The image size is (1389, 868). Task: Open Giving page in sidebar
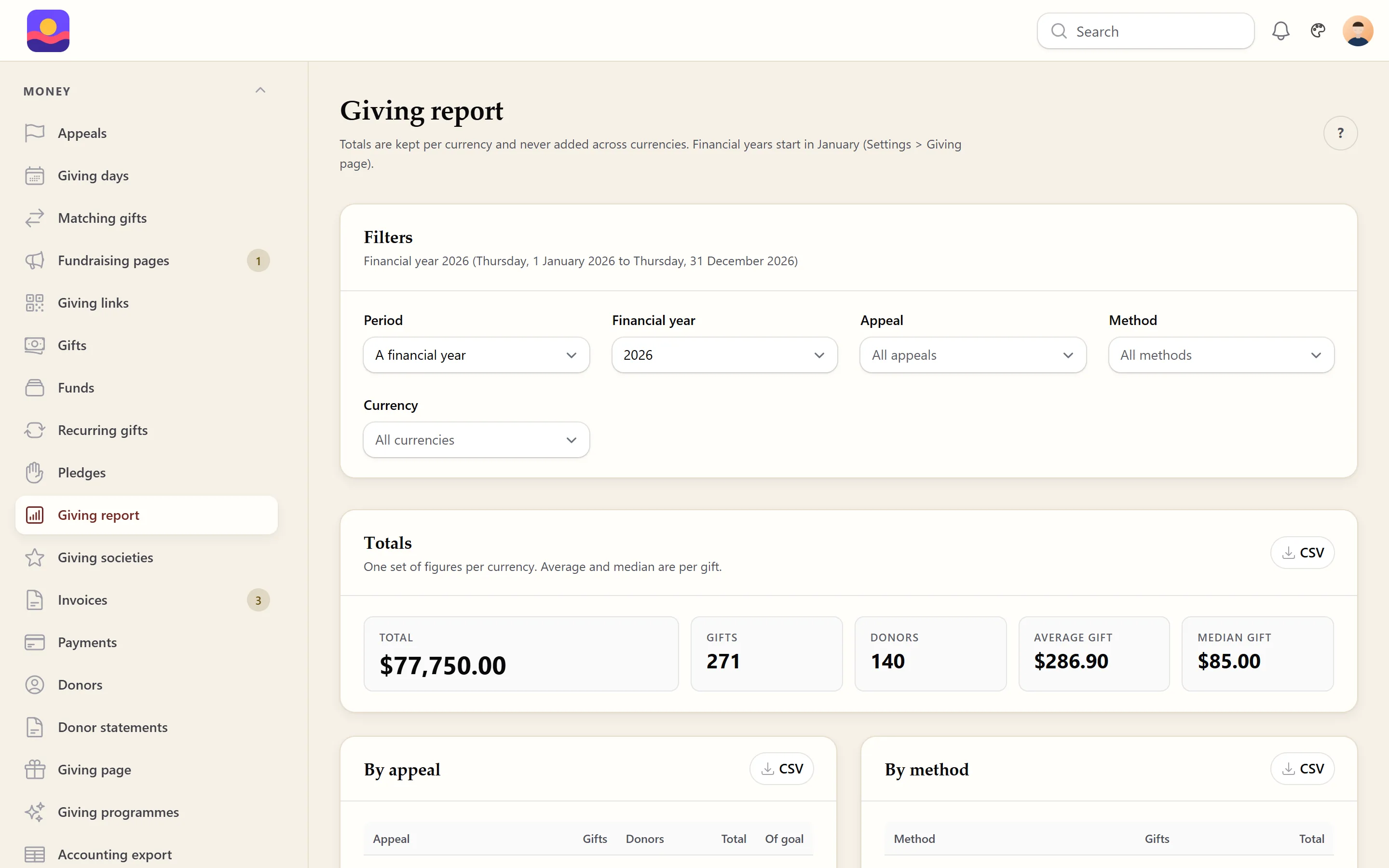click(x=146, y=770)
